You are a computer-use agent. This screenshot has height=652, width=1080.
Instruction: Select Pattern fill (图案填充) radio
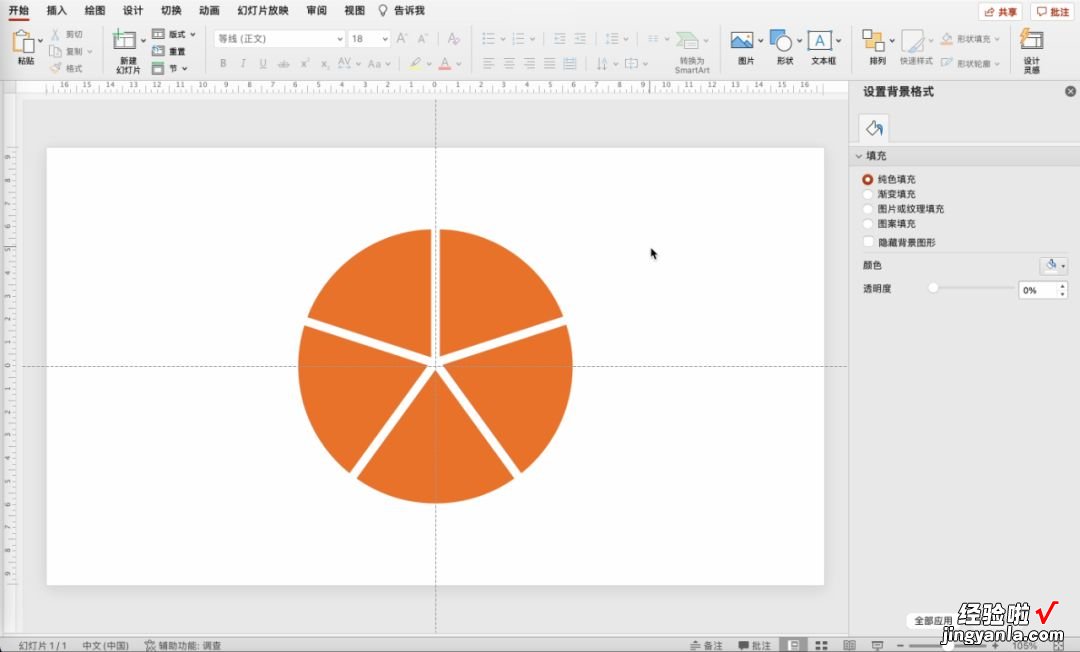[x=867, y=224]
